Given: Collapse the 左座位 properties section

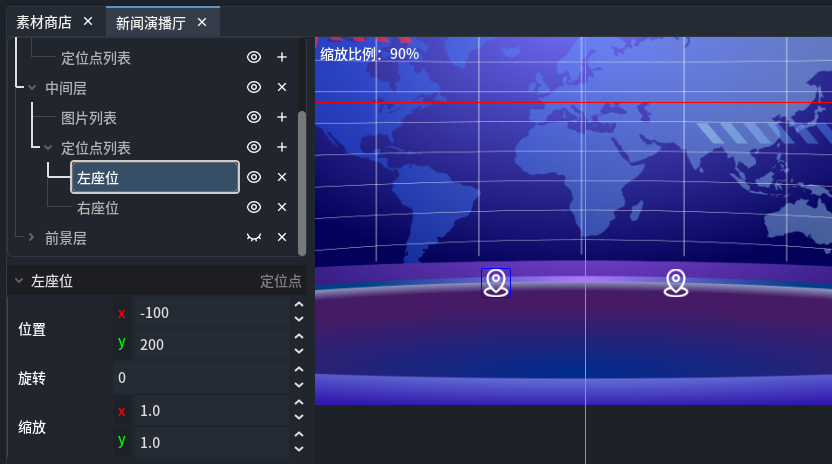Looking at the screenshot, I should pos(19,280).
